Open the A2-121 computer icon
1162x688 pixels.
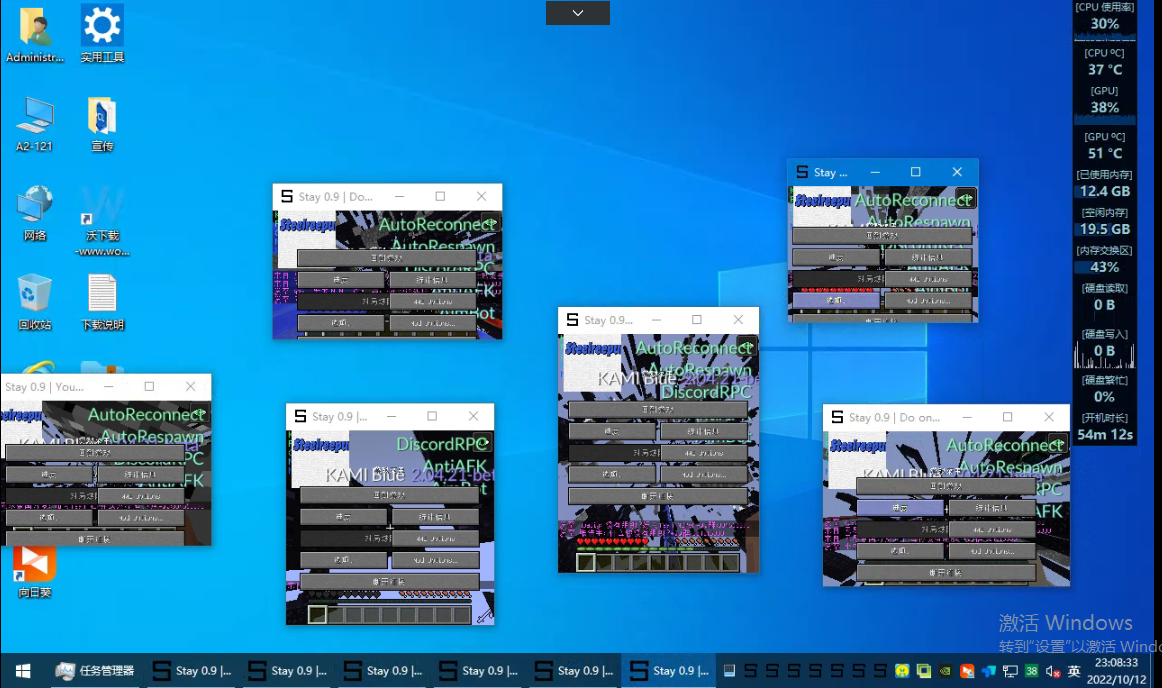pos(35,116)
